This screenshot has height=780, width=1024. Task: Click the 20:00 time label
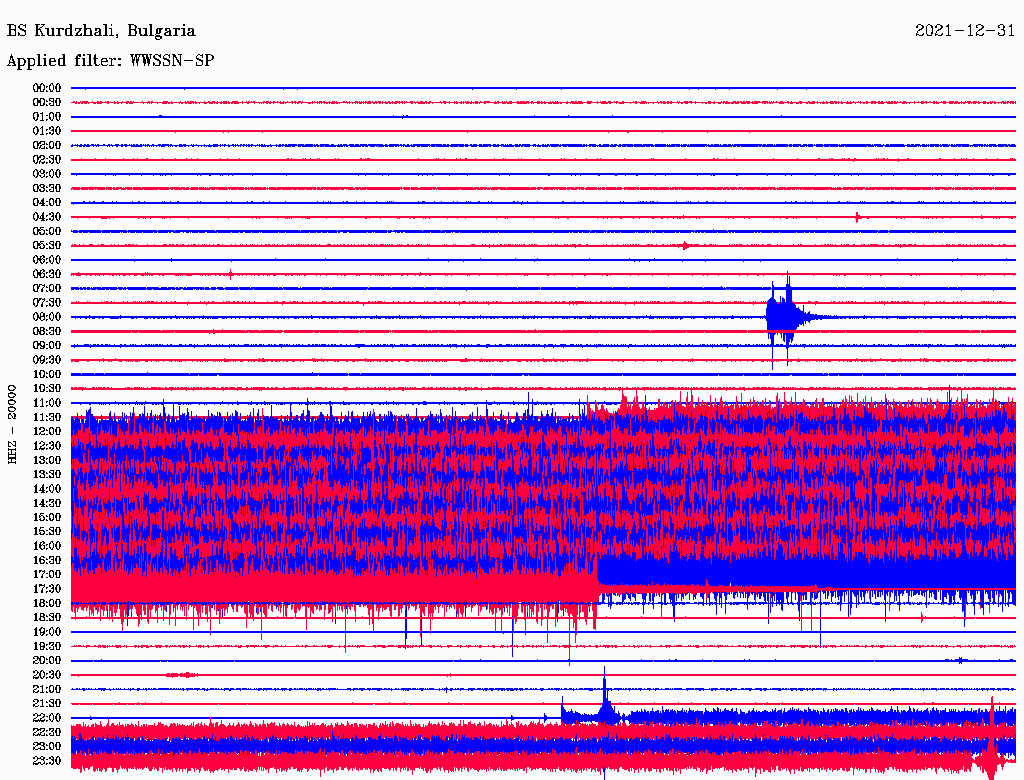click(x=47, y=660)
